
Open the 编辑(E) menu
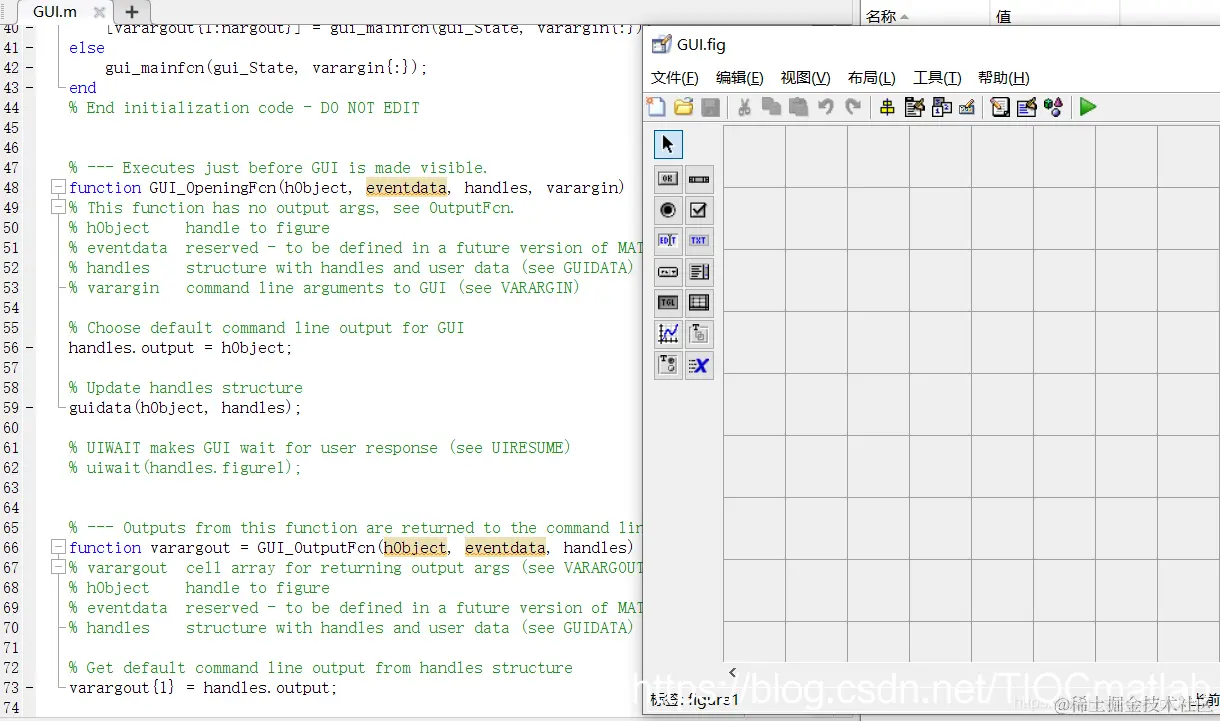coord(740,78)
